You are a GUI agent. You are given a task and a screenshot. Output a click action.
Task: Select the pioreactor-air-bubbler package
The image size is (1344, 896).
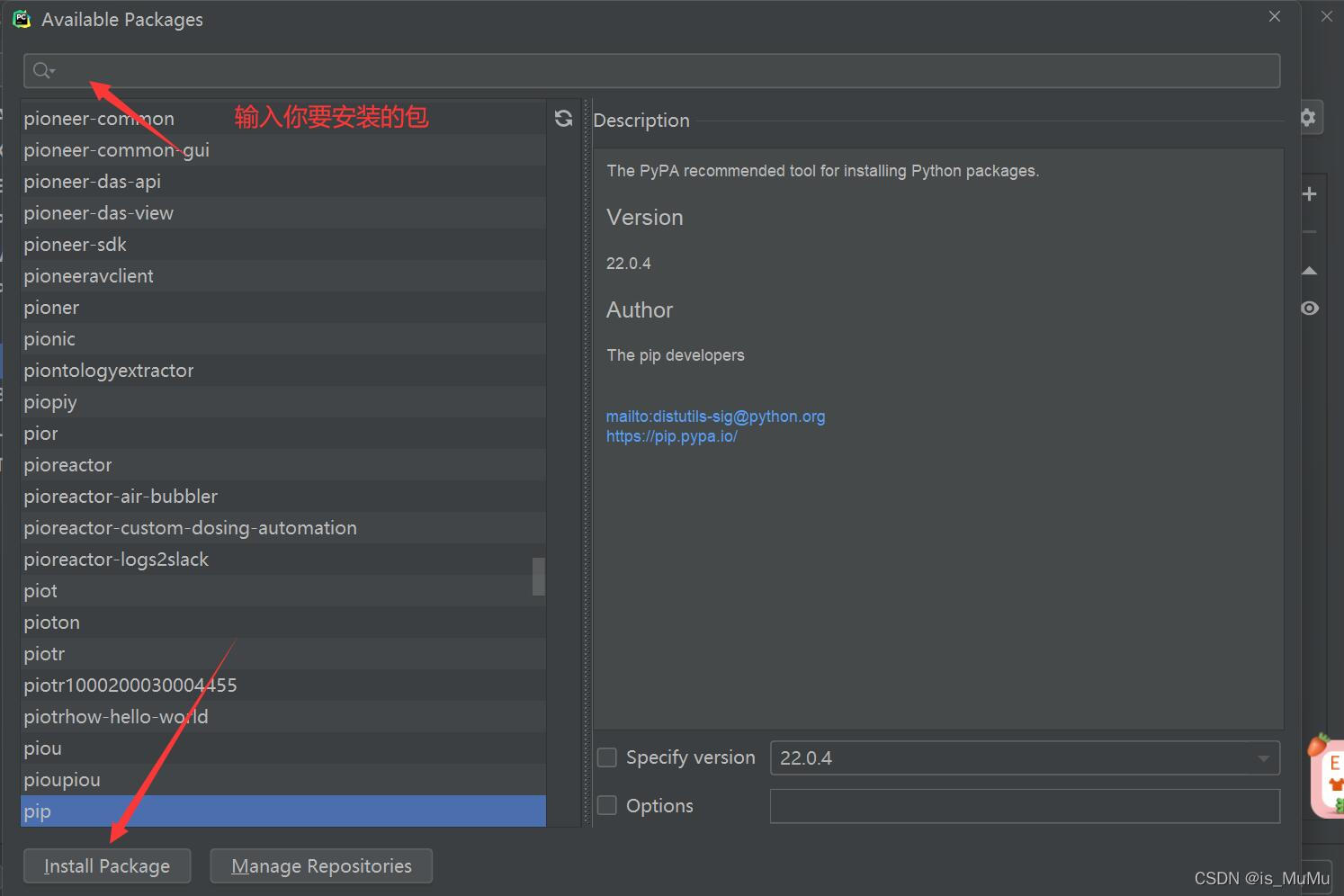point(283,497)
